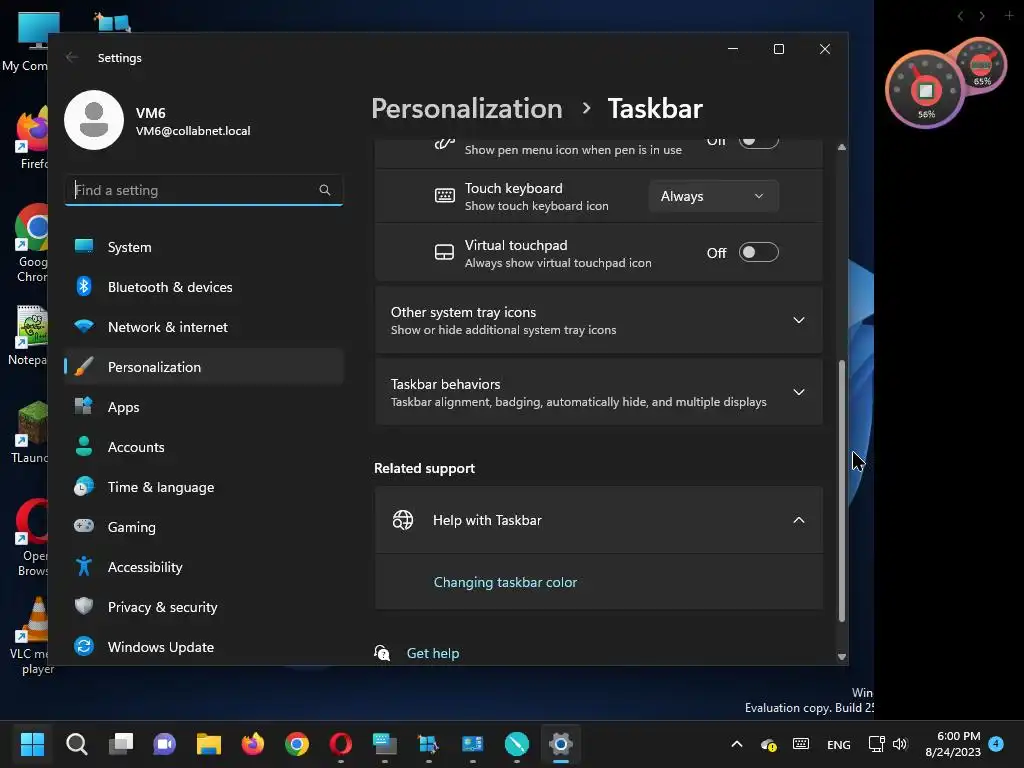Image resolution: width=1024 pixels, height=768 pixels.
Task: Open the Windows Start menu
Action: coord(32,744)
